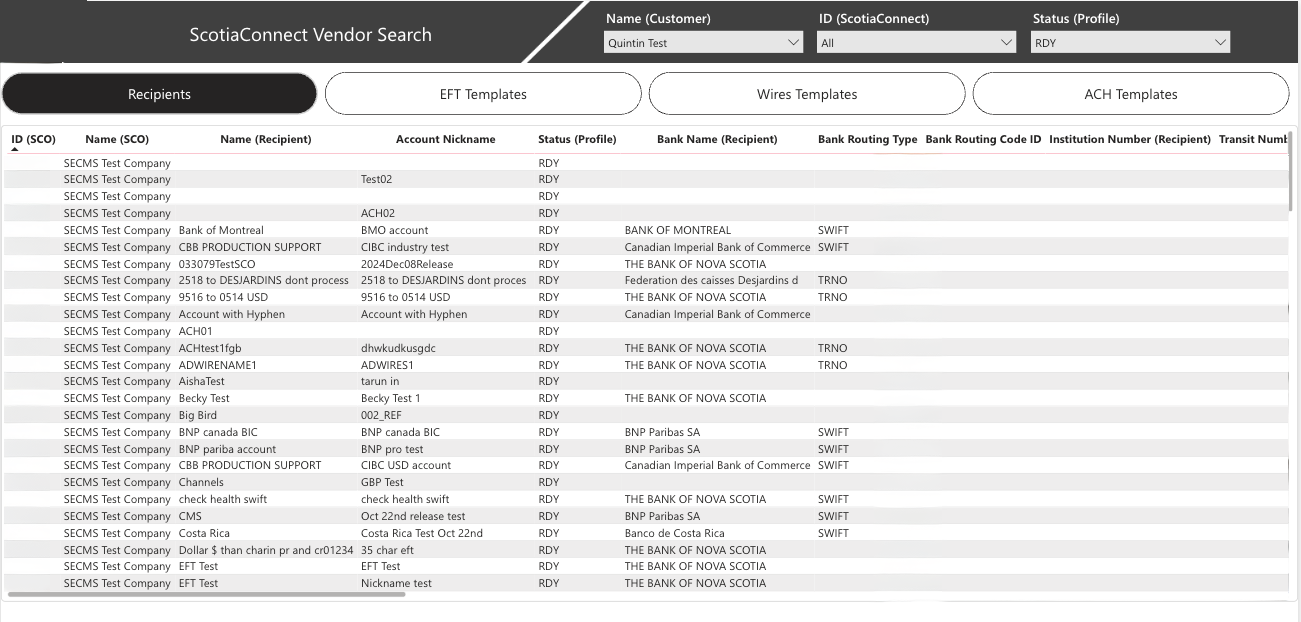This screenshot has height=622, width=1301.
Task: Click the 'CIBC USD account' nickname cell
Action: [405, 465]
